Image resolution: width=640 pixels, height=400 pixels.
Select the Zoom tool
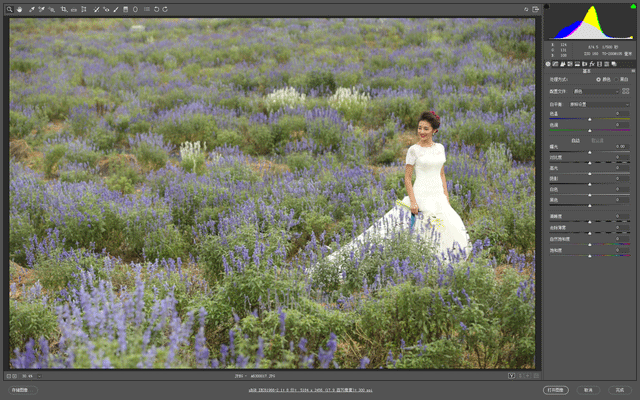coord(9,9)
